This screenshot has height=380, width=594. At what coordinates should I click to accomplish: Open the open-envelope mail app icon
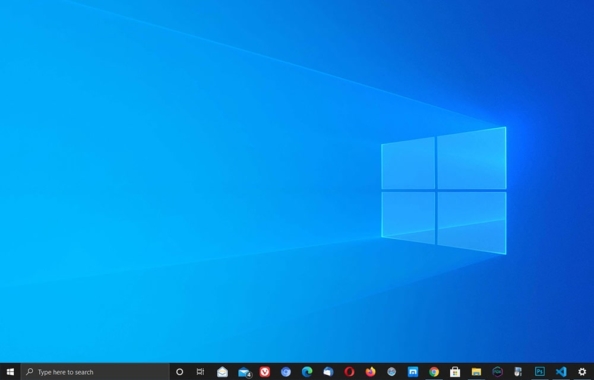pos(222,372)
